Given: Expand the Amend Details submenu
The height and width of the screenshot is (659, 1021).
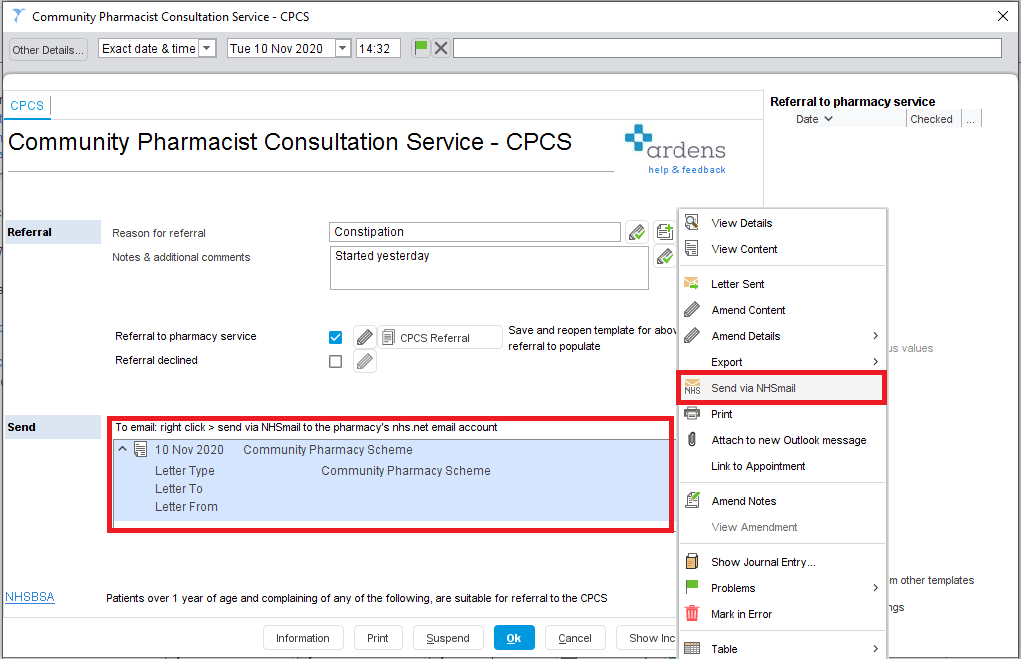Looking at the screenshot, I should (875, 335).
